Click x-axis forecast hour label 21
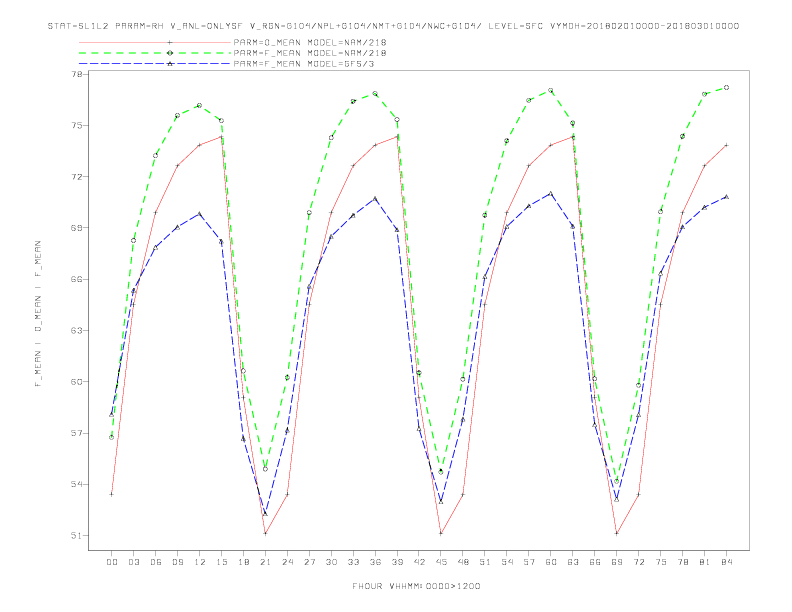Screen dimensions: 792x612 tap(265, 562)
